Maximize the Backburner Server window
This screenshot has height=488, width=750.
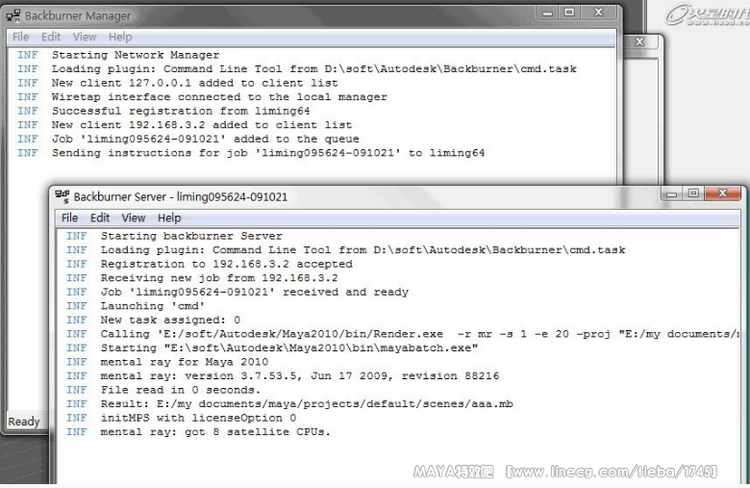click(694, 194)
